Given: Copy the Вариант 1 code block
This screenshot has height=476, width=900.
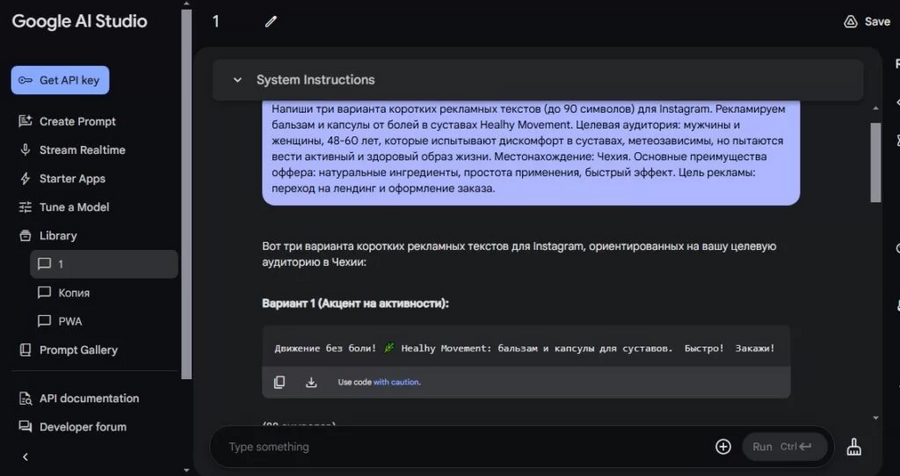Looking at the screenshot, I should 280,382.
